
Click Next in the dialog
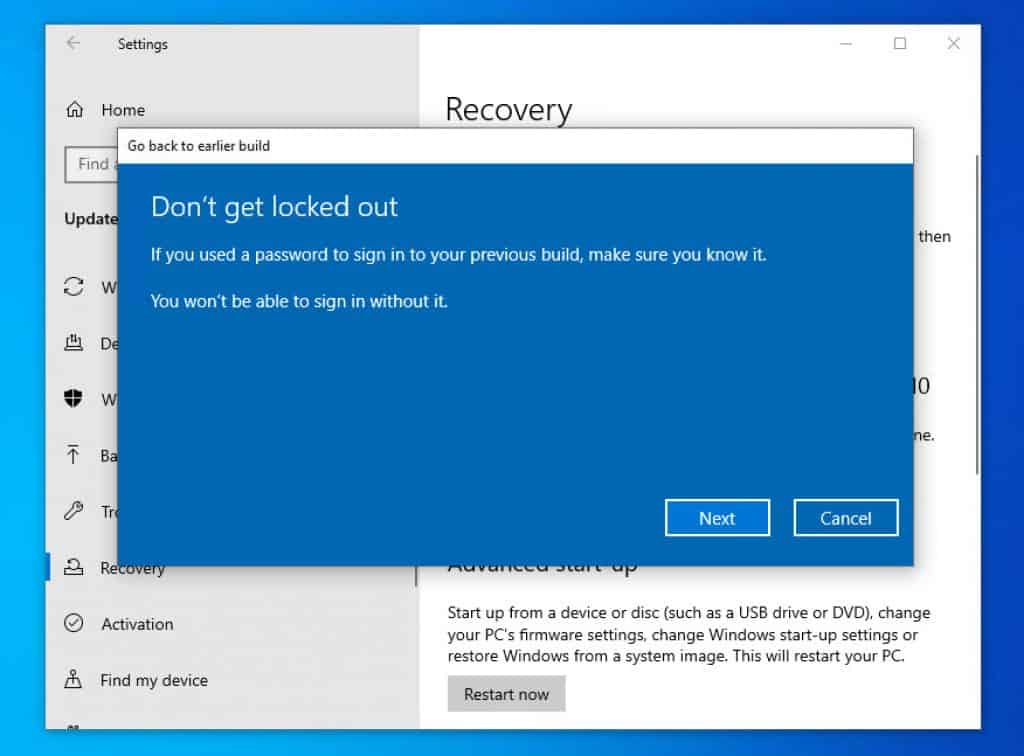[x=717, y=517]
